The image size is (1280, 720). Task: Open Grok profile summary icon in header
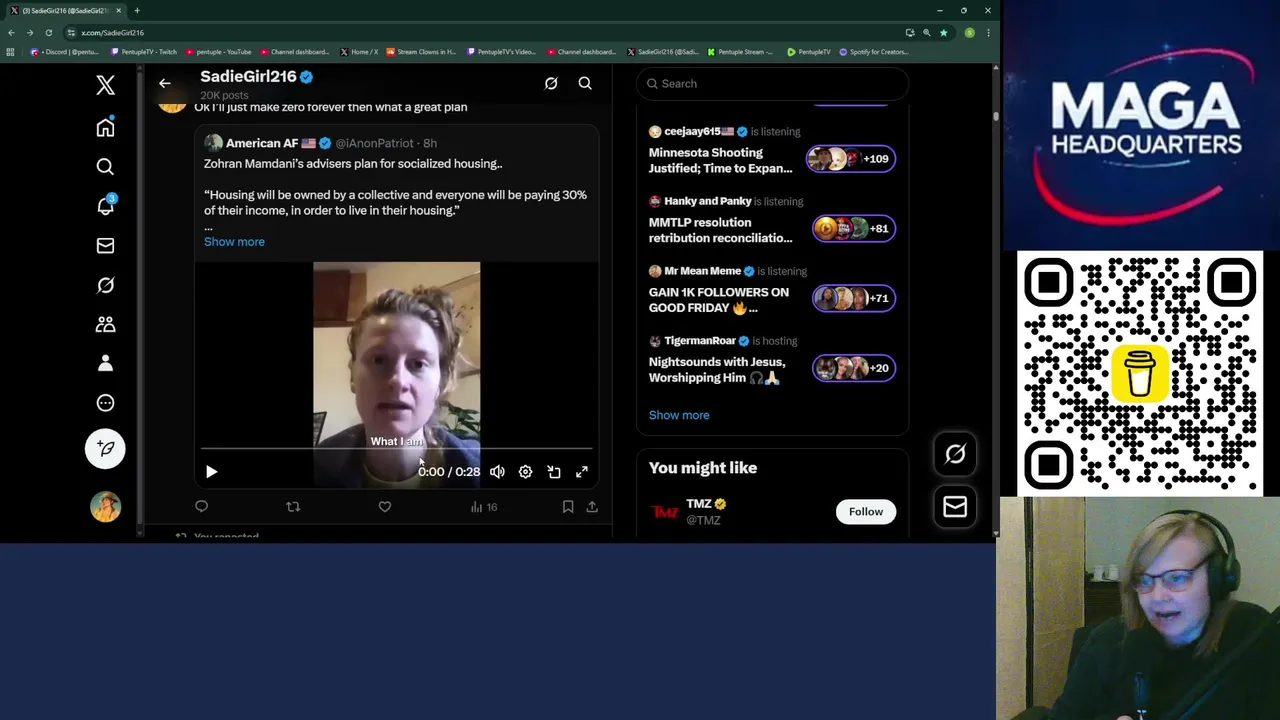tap(551, 83)
